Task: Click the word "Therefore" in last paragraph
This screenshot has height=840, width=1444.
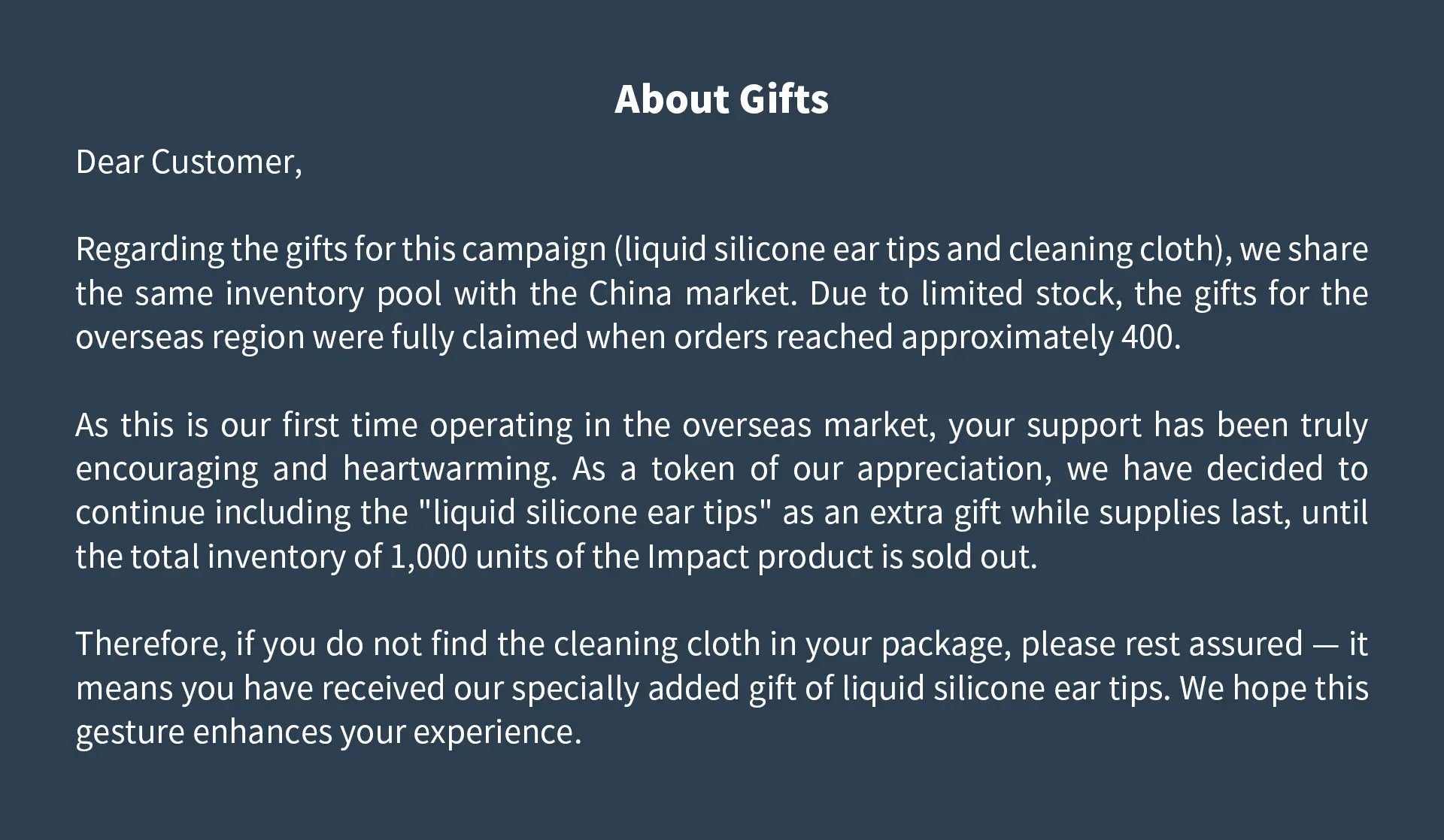Action: click(149, 644)
